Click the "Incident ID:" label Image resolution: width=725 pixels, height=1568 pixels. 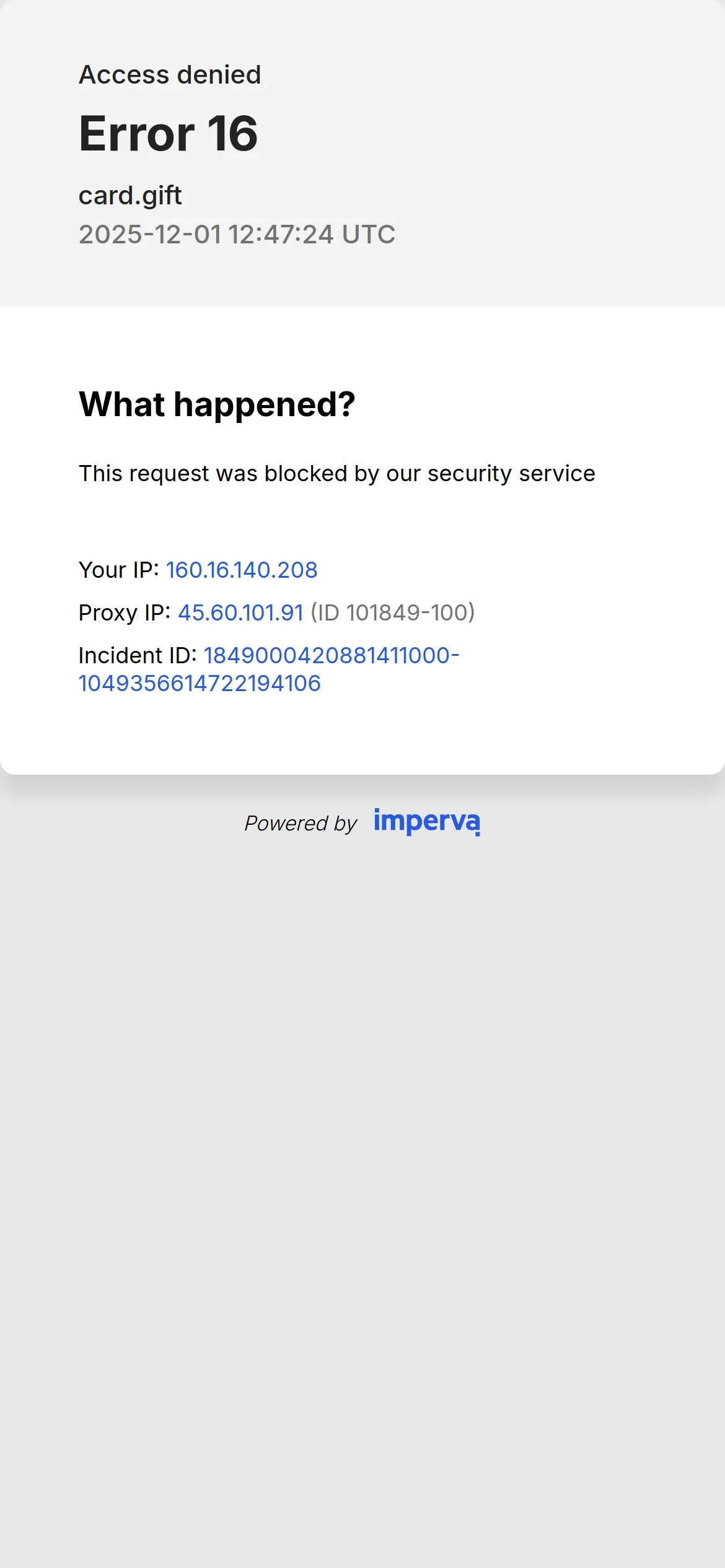(138, 655)
